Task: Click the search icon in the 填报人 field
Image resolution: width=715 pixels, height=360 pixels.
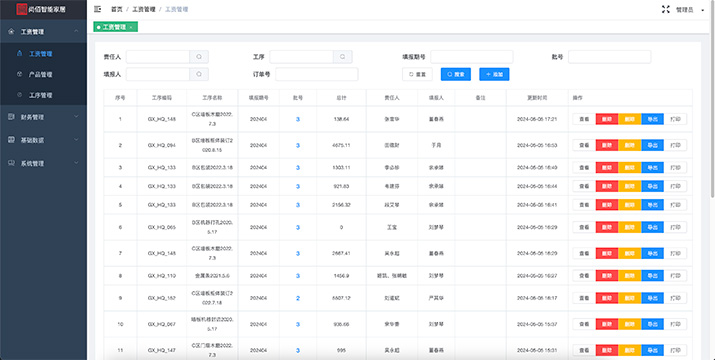Action: (199, 74)
